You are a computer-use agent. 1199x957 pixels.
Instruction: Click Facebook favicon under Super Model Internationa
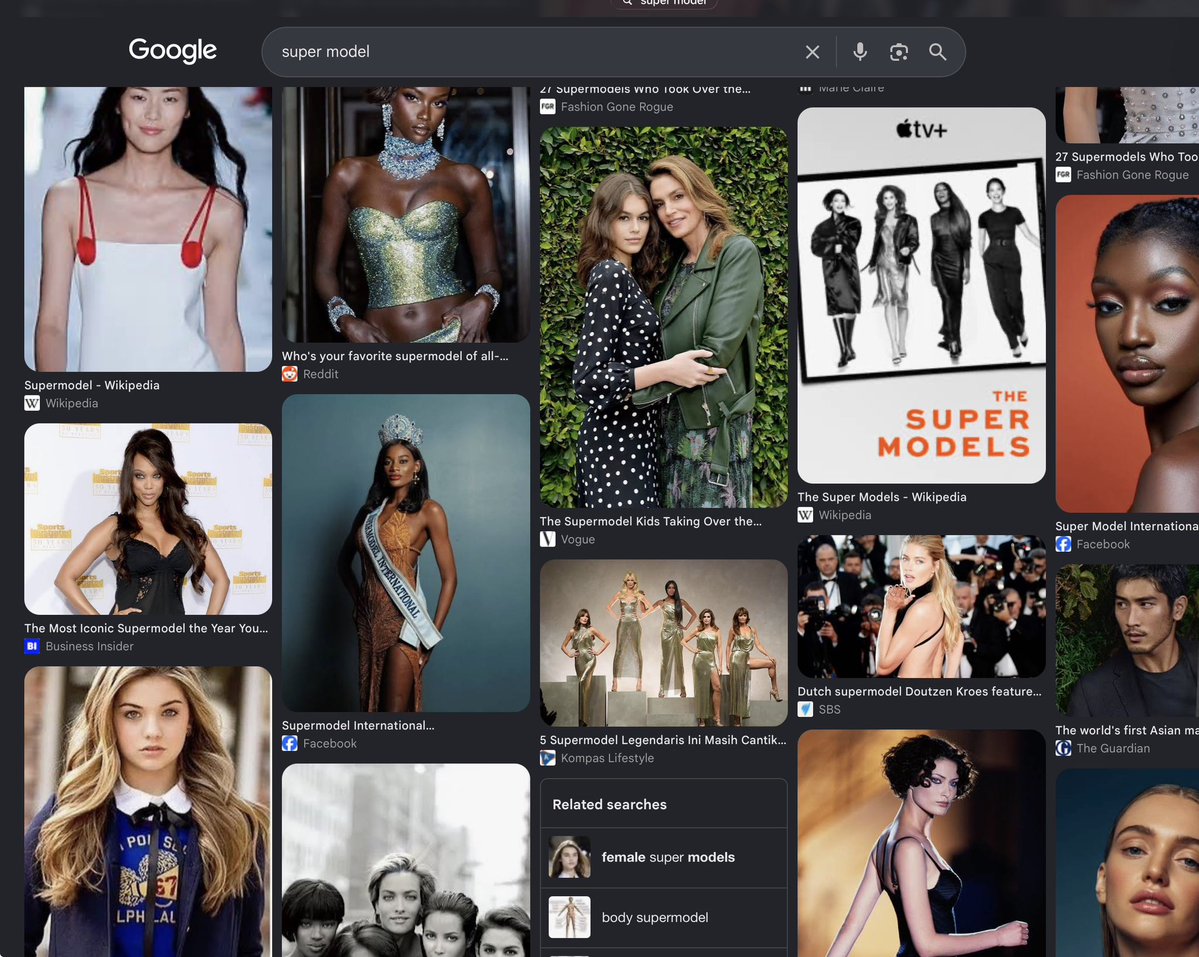pyautogui.click(x=1063, y=543)
